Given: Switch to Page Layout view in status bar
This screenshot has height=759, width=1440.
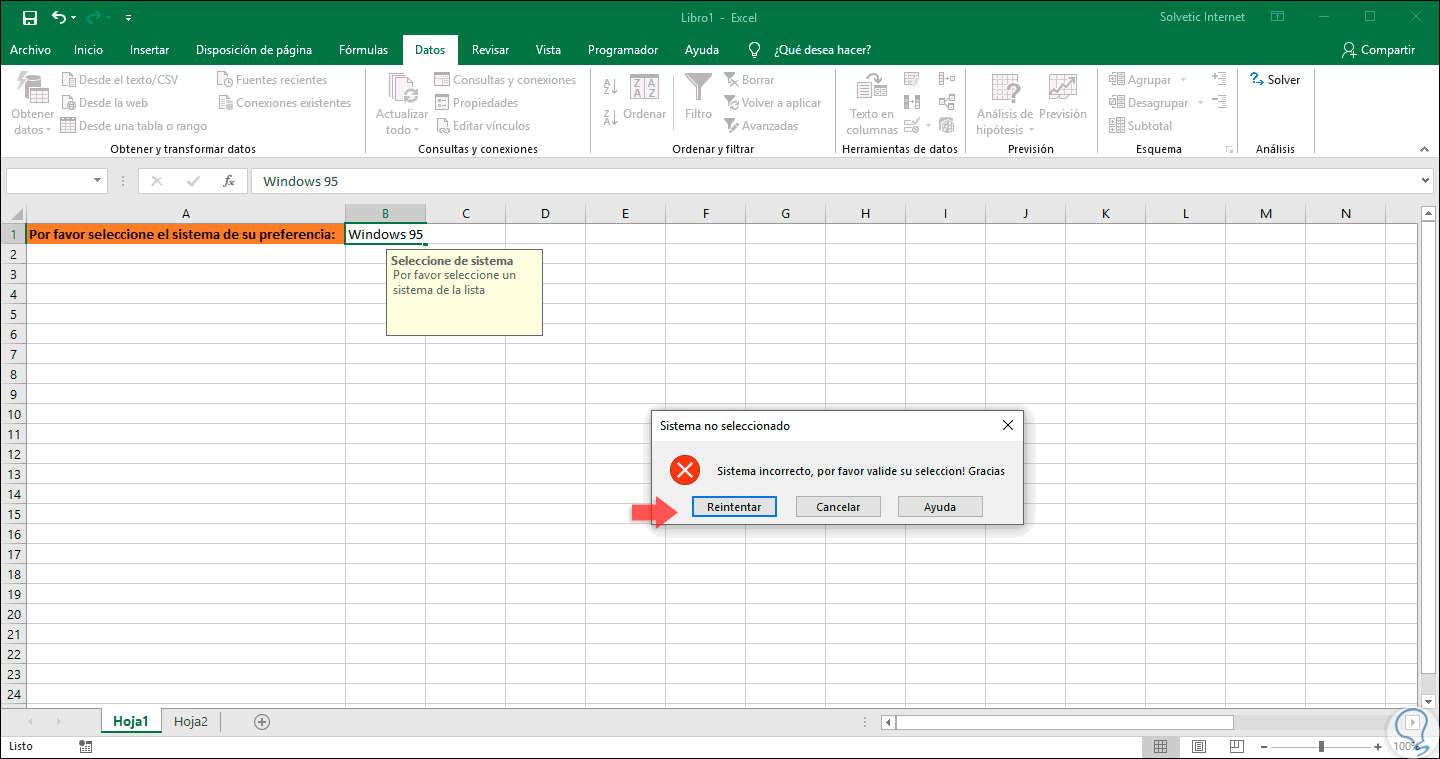Looking at the screenshot, I should pos(1198,746).
